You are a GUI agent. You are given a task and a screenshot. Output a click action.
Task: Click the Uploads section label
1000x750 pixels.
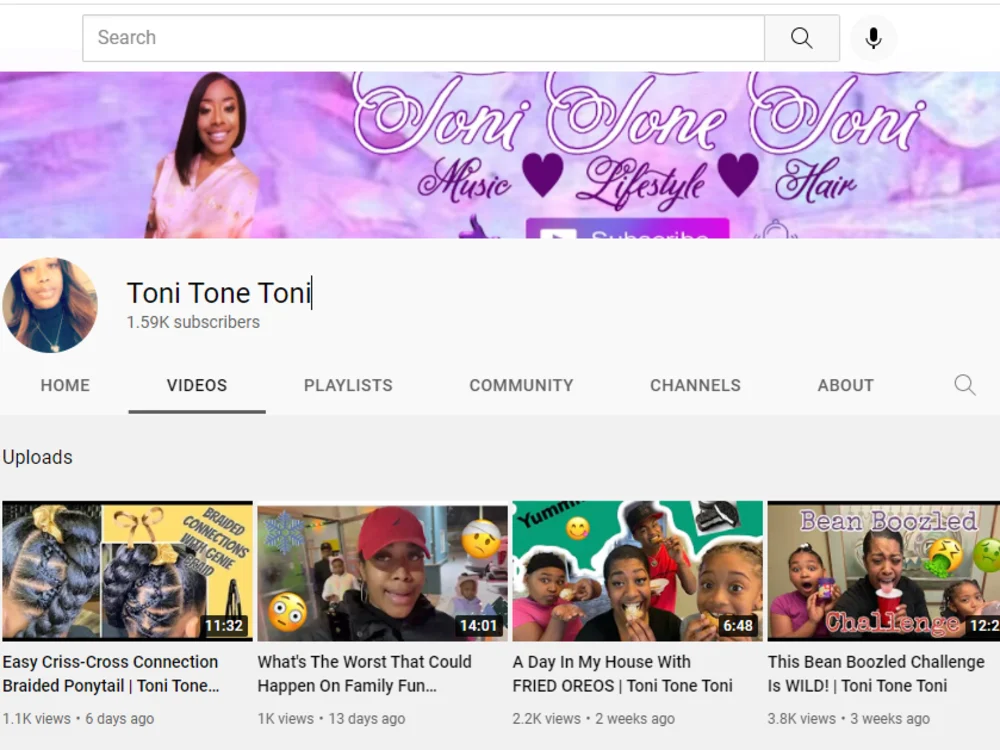tap(38, 457)
